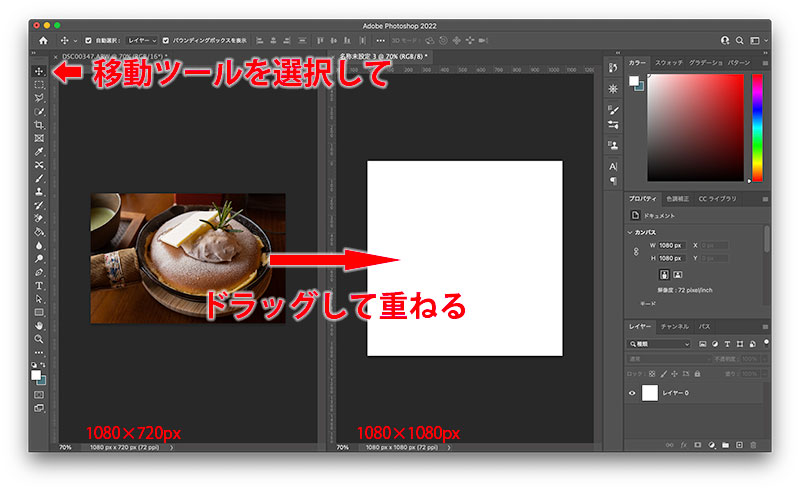The height and width of the screenshot is (490, 800).
Task: Collapse the Canvas section chevron
Action: click(630, 232)
